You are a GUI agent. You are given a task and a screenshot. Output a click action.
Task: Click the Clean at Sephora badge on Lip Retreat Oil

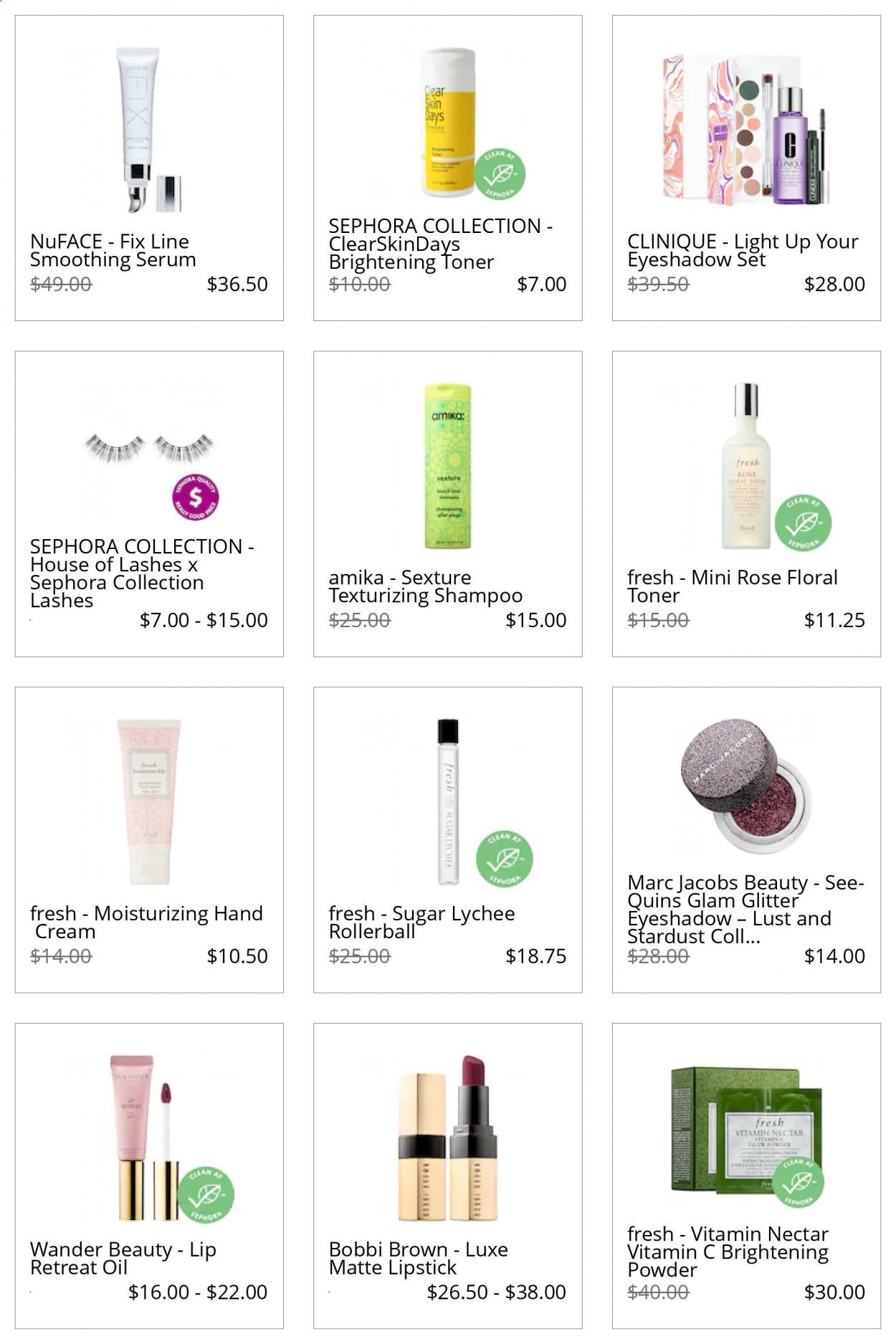(206, 1195)
